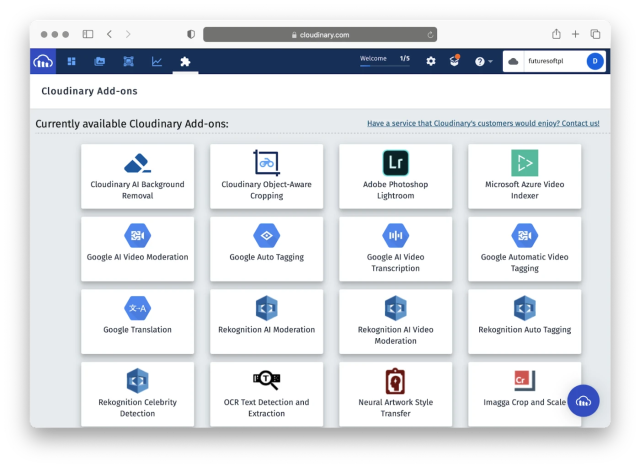
Task: Click the Adobe Lightroom Lr icon
Action: coord(396,162)
